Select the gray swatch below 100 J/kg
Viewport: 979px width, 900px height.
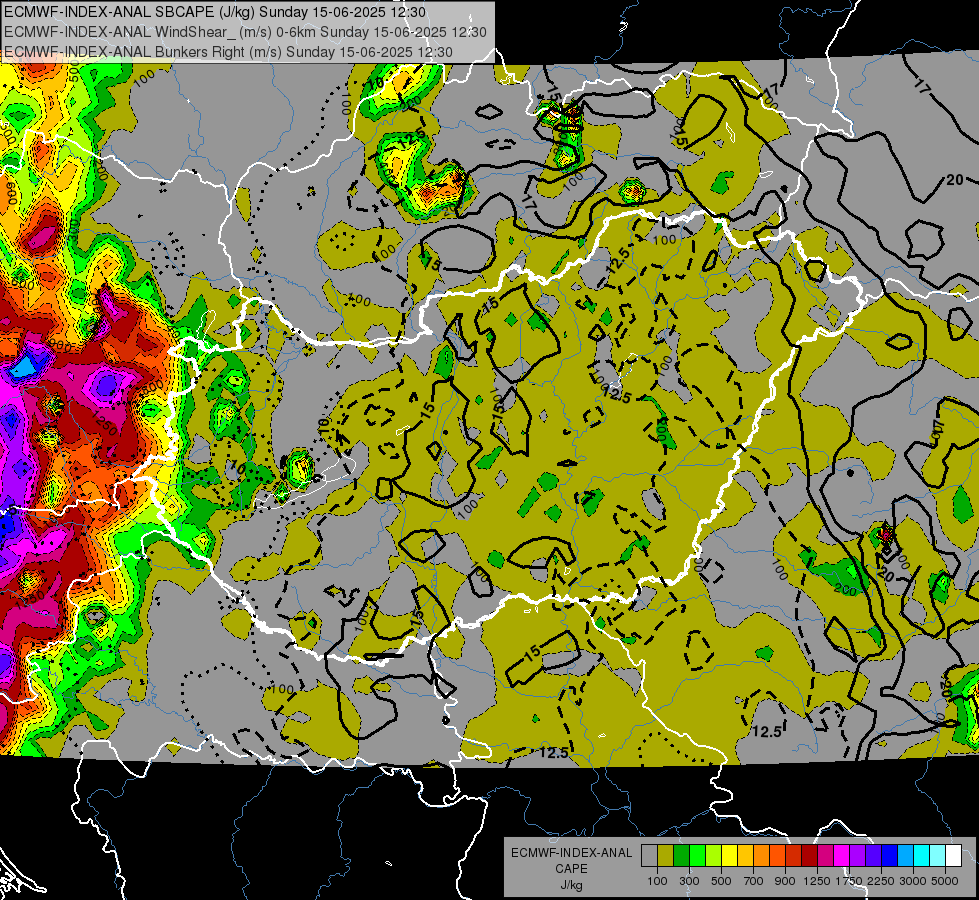tap(649, 856)
